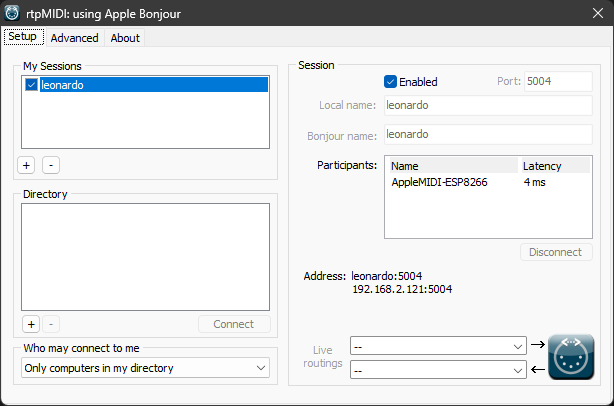Click the rtpMIDI app icon in title bar
The width and height of the screenshot is (614, 406).
pyautogui.click(x=12, y=13)
